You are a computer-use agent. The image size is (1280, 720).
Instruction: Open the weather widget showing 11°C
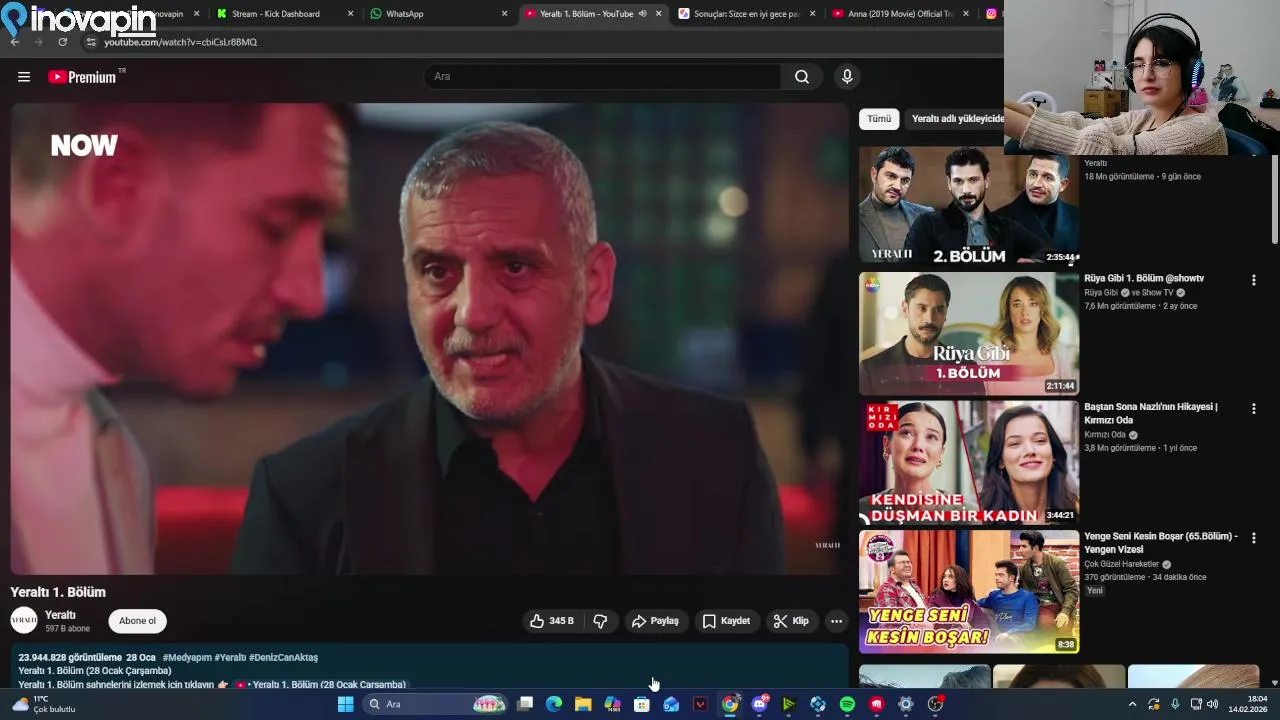(44, 704)
